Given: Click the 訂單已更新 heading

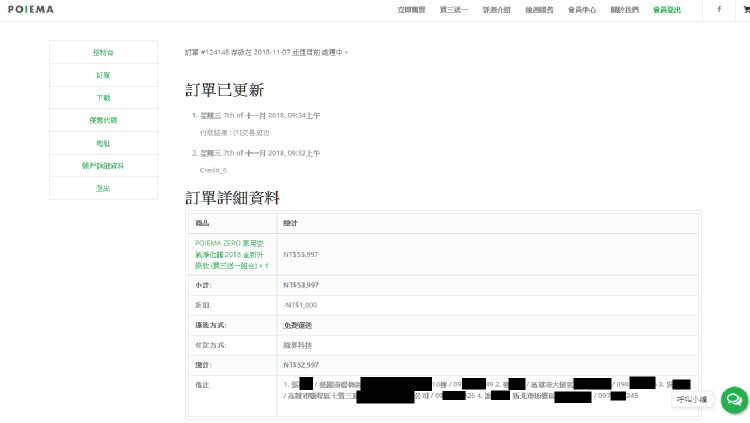Looking at the screenshot, I should (x=224, y=89).
